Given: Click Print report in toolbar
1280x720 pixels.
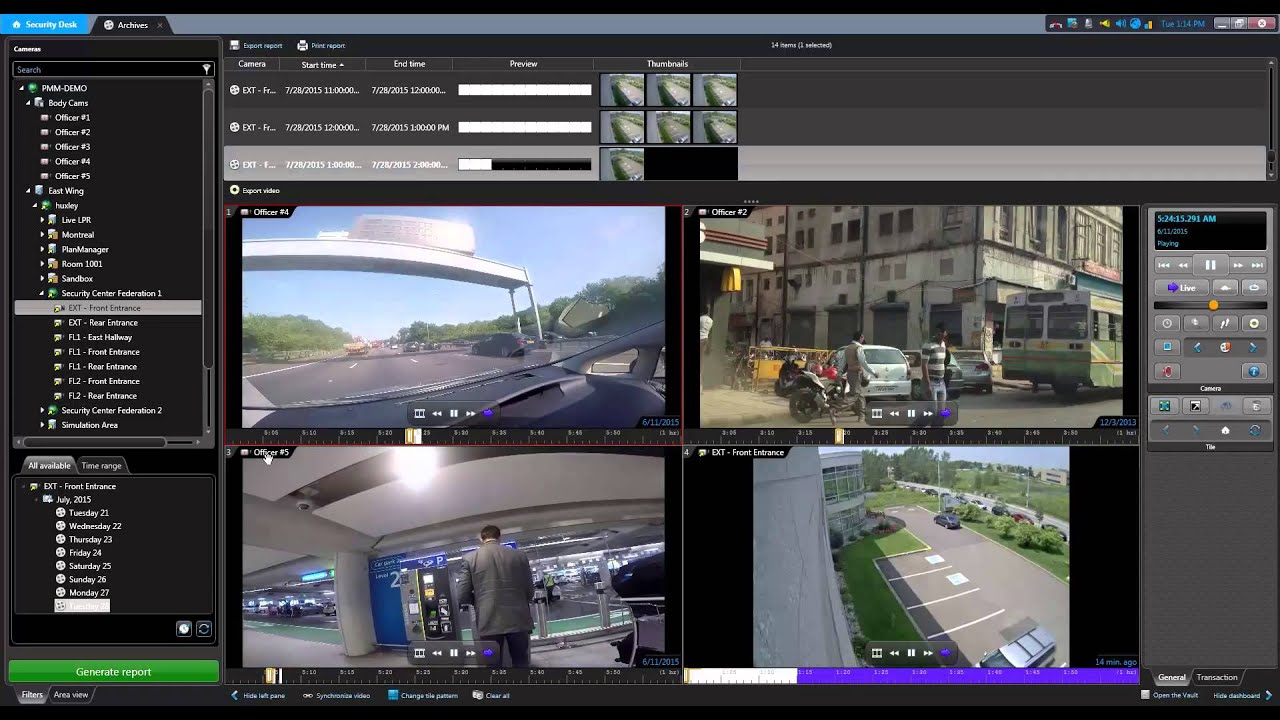Looking at the screenshot, I should (x=321, y=45).
